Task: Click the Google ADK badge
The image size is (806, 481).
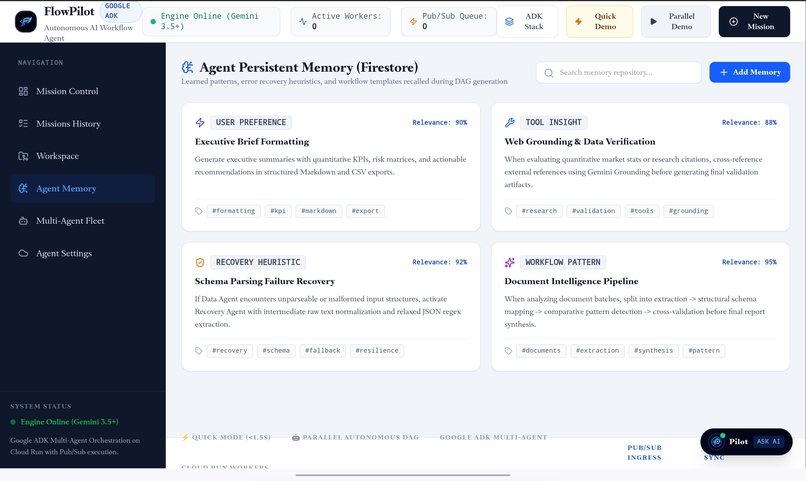Action: pos(119,11)
